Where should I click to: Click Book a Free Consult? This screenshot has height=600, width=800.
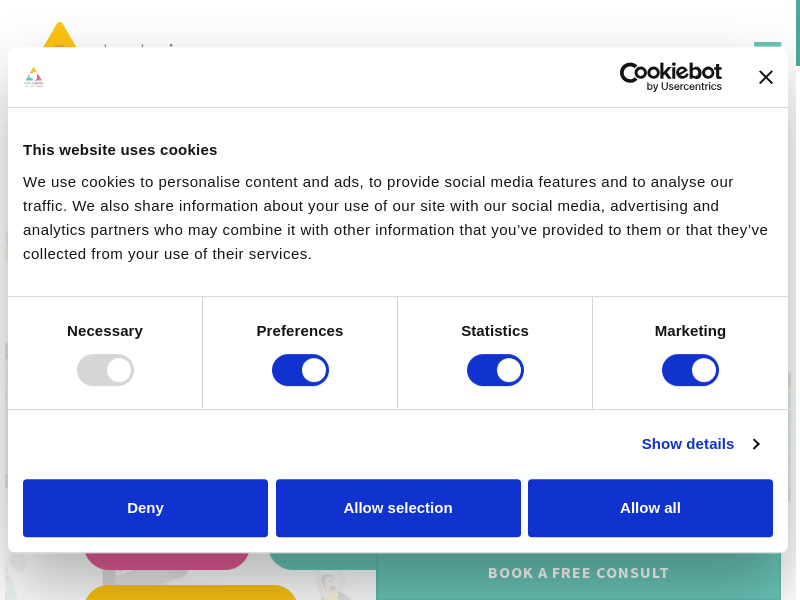(578, 574)
